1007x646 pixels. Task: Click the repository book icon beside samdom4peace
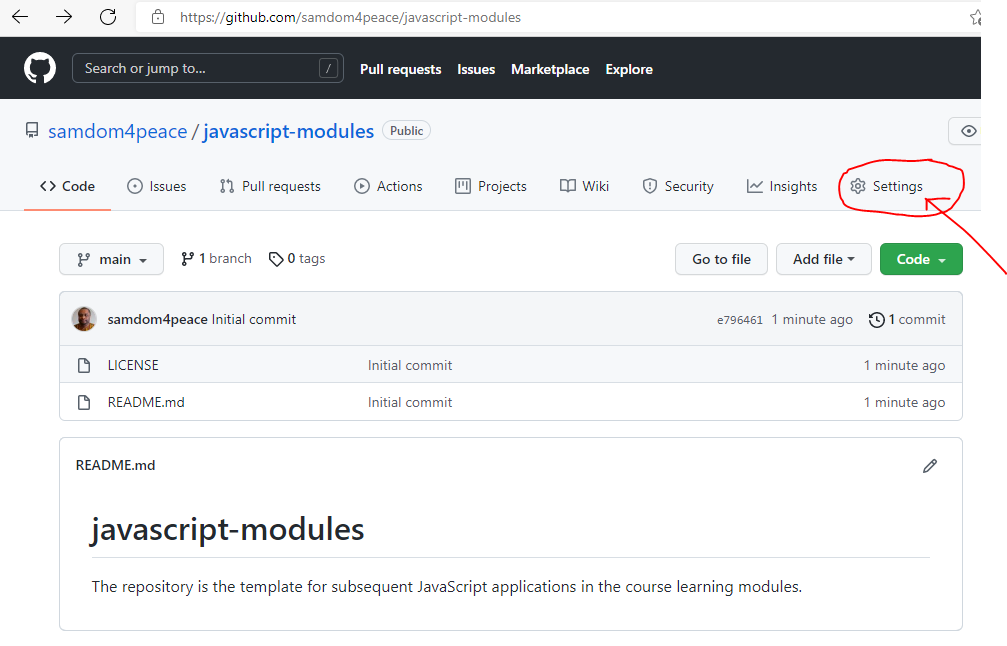tap(32, 130)
